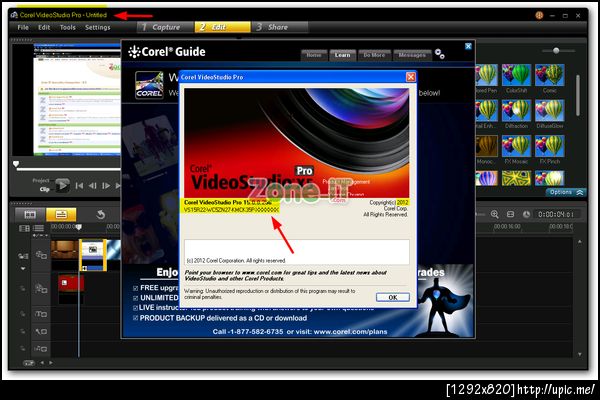The height and width of the screenshot is (400, 600).
Task: Switch preview to Project mode
Action: point(41,180)
